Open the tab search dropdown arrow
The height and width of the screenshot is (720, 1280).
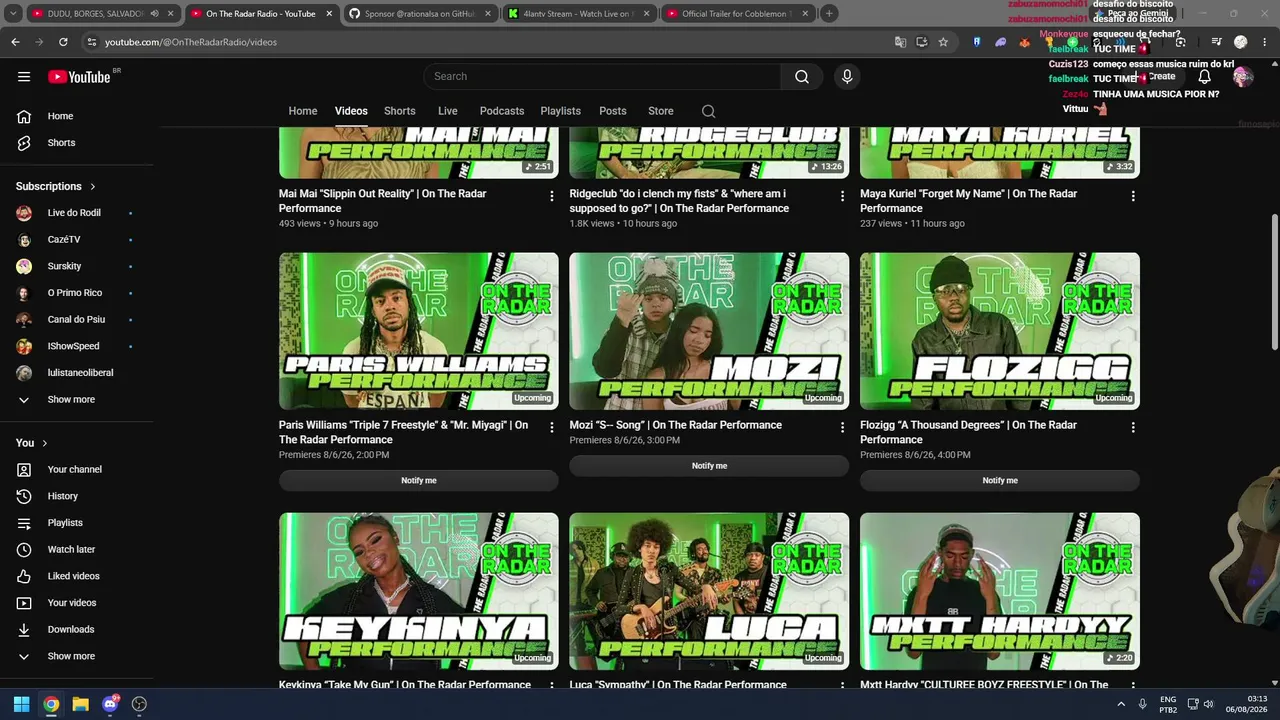[14, 14]
